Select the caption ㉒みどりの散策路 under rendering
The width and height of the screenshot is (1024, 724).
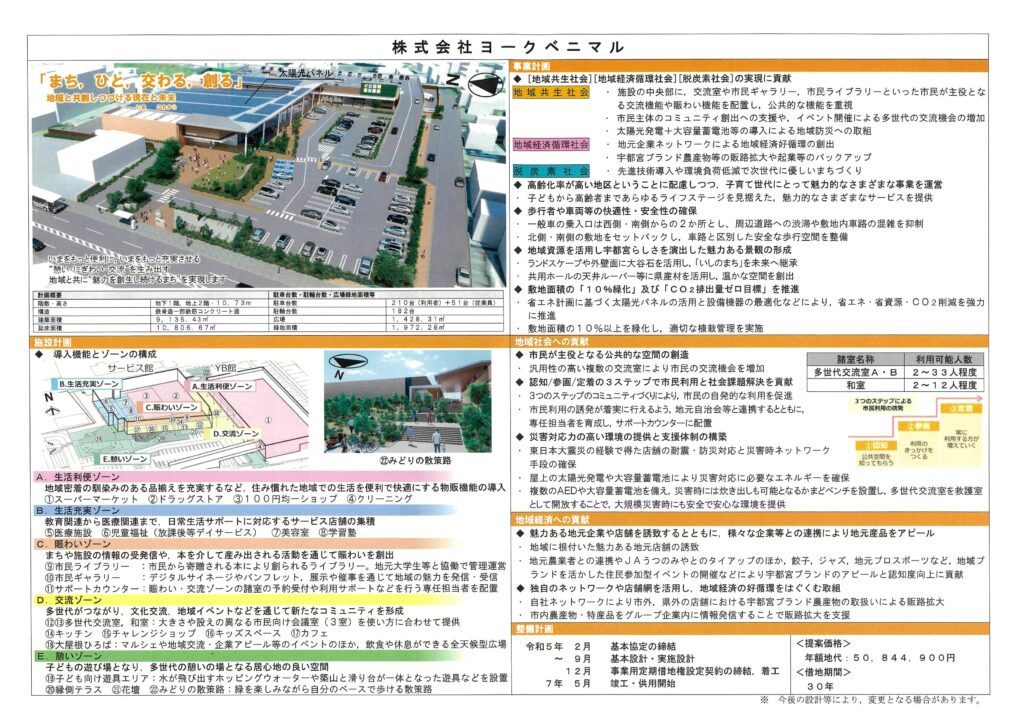415,460
